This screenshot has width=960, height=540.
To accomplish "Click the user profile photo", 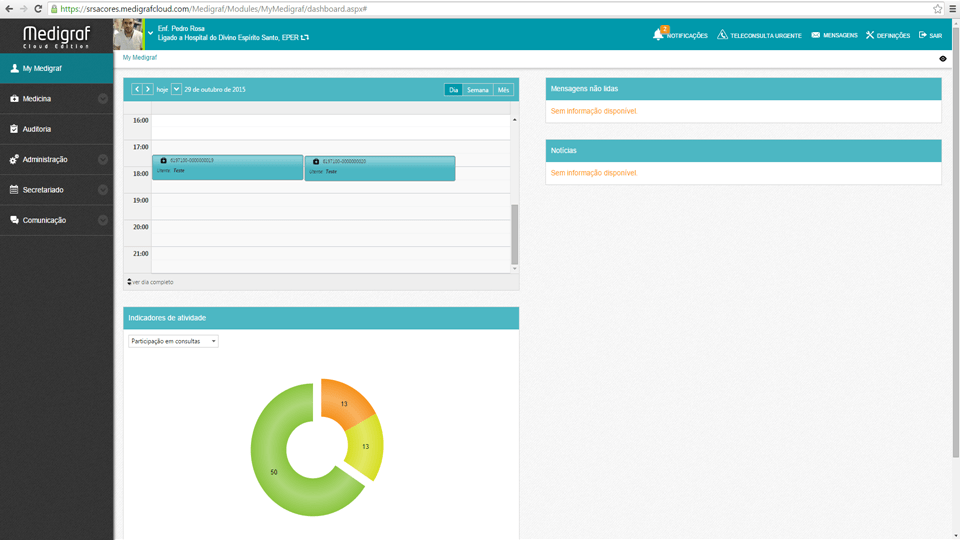I will click(128, 34).
